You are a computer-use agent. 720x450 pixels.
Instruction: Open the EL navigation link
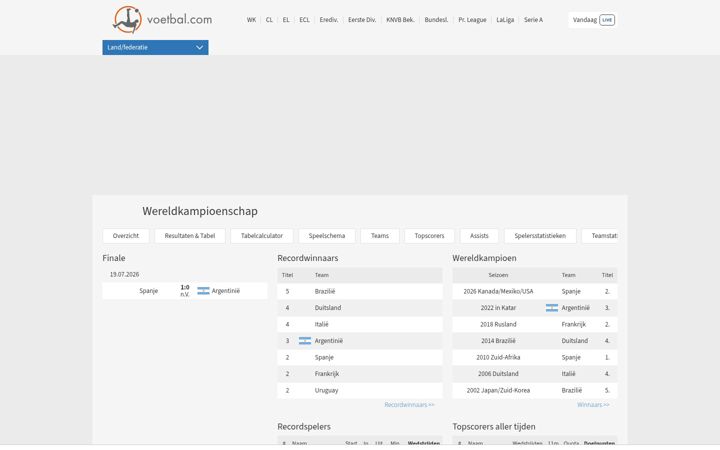click(x=286, y=20)
